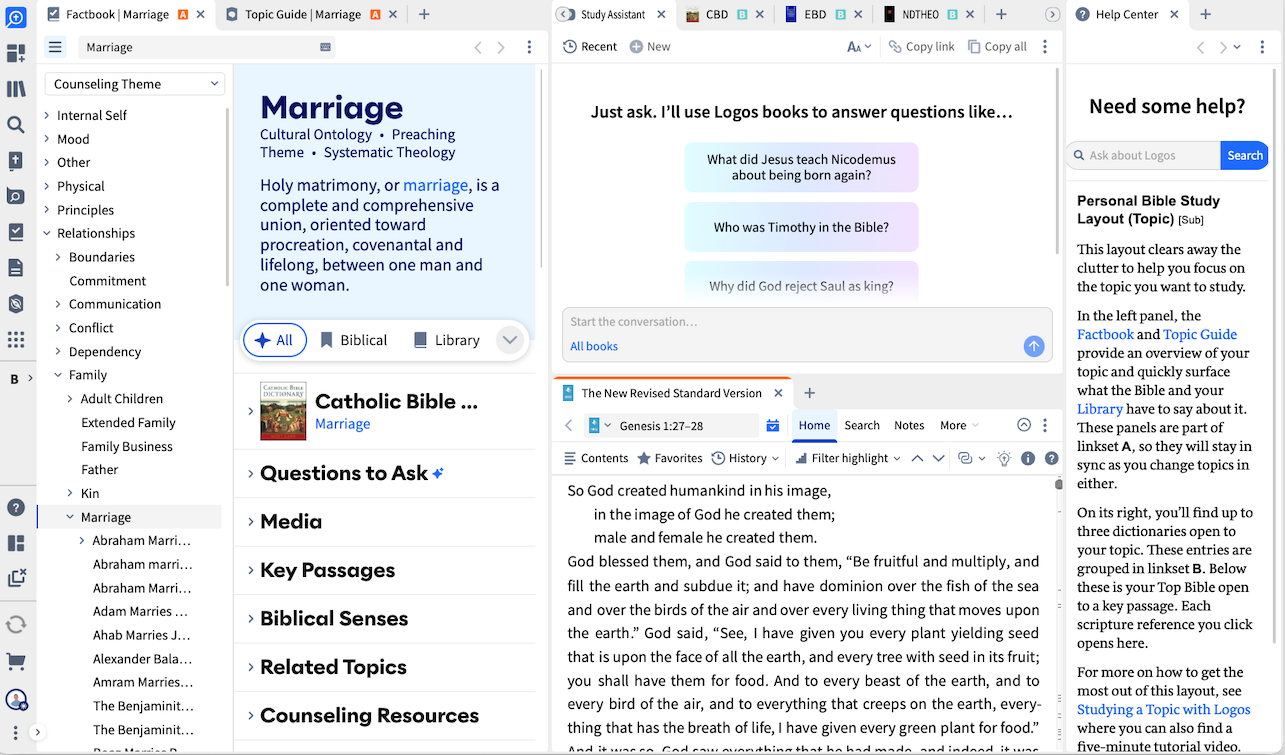The width and height of the screenshot is (1285, 755).
Task: Switch to the EBD tab
Action: pyautogui.click(x=816, y=14)
